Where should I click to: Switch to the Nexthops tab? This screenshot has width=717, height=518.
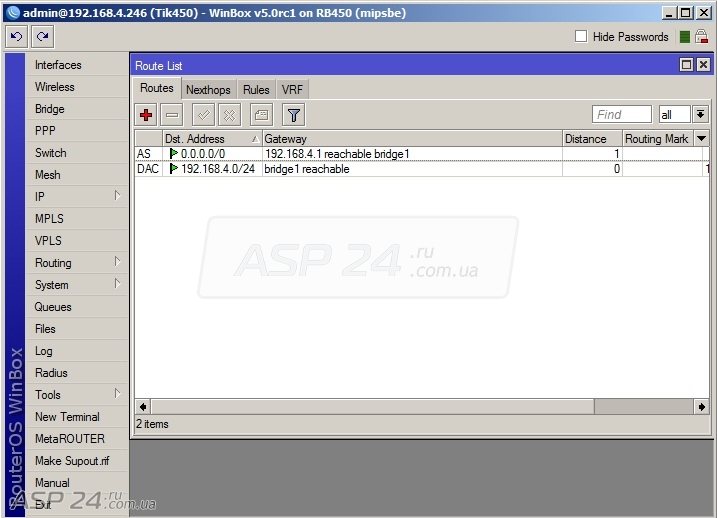[x=208, y=90]
